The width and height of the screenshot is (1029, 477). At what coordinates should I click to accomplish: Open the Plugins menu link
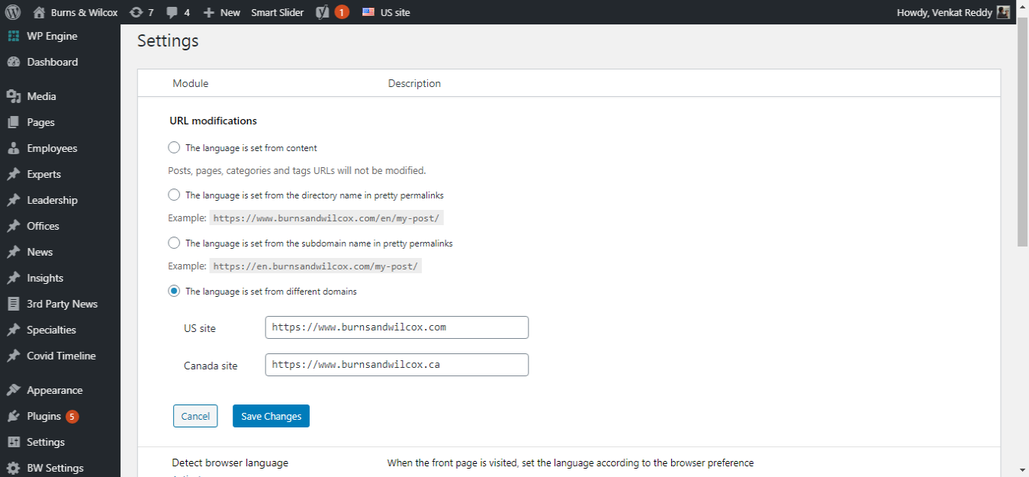point(44,416)
